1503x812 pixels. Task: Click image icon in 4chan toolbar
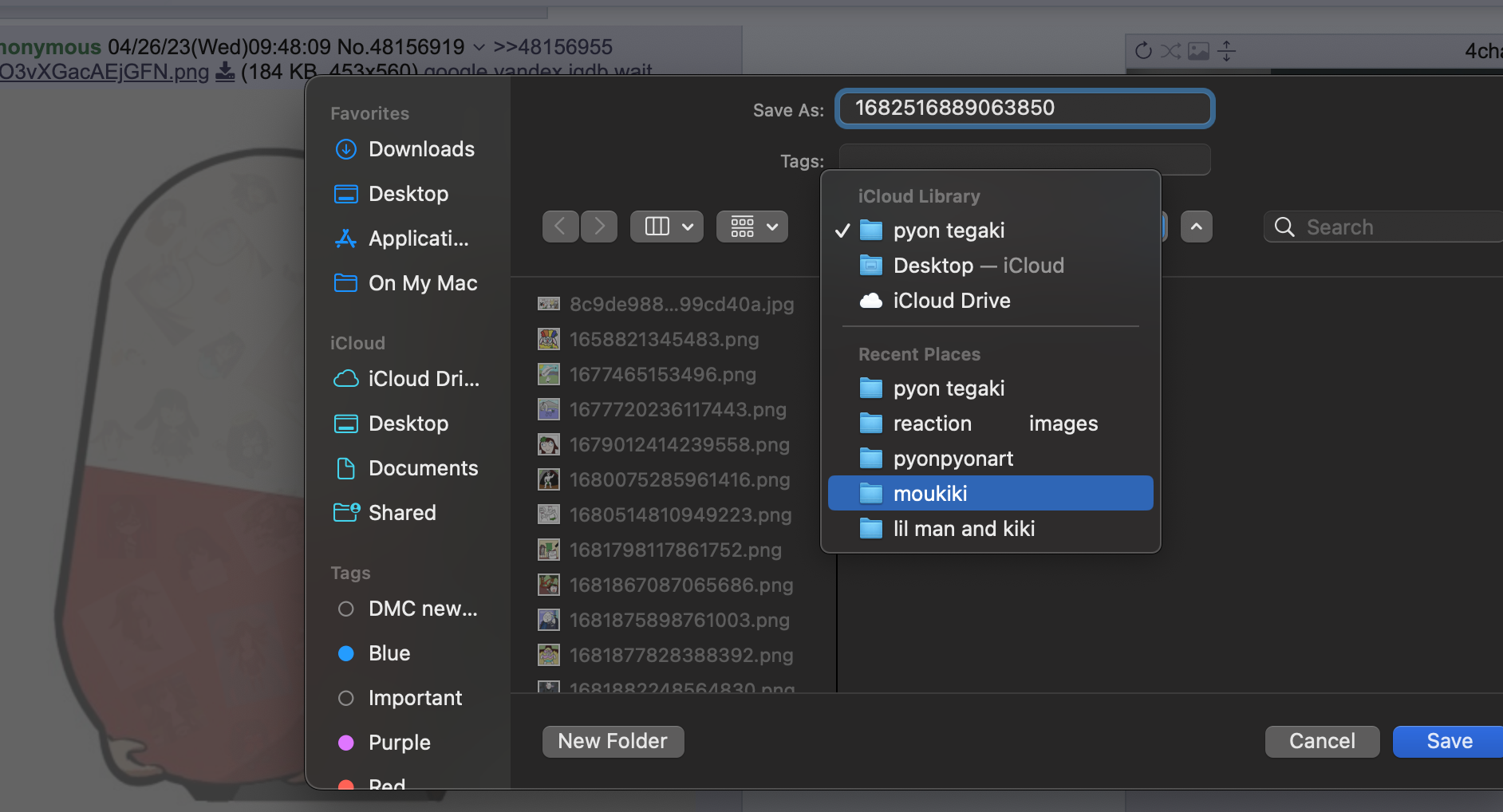click(1198, 51)
